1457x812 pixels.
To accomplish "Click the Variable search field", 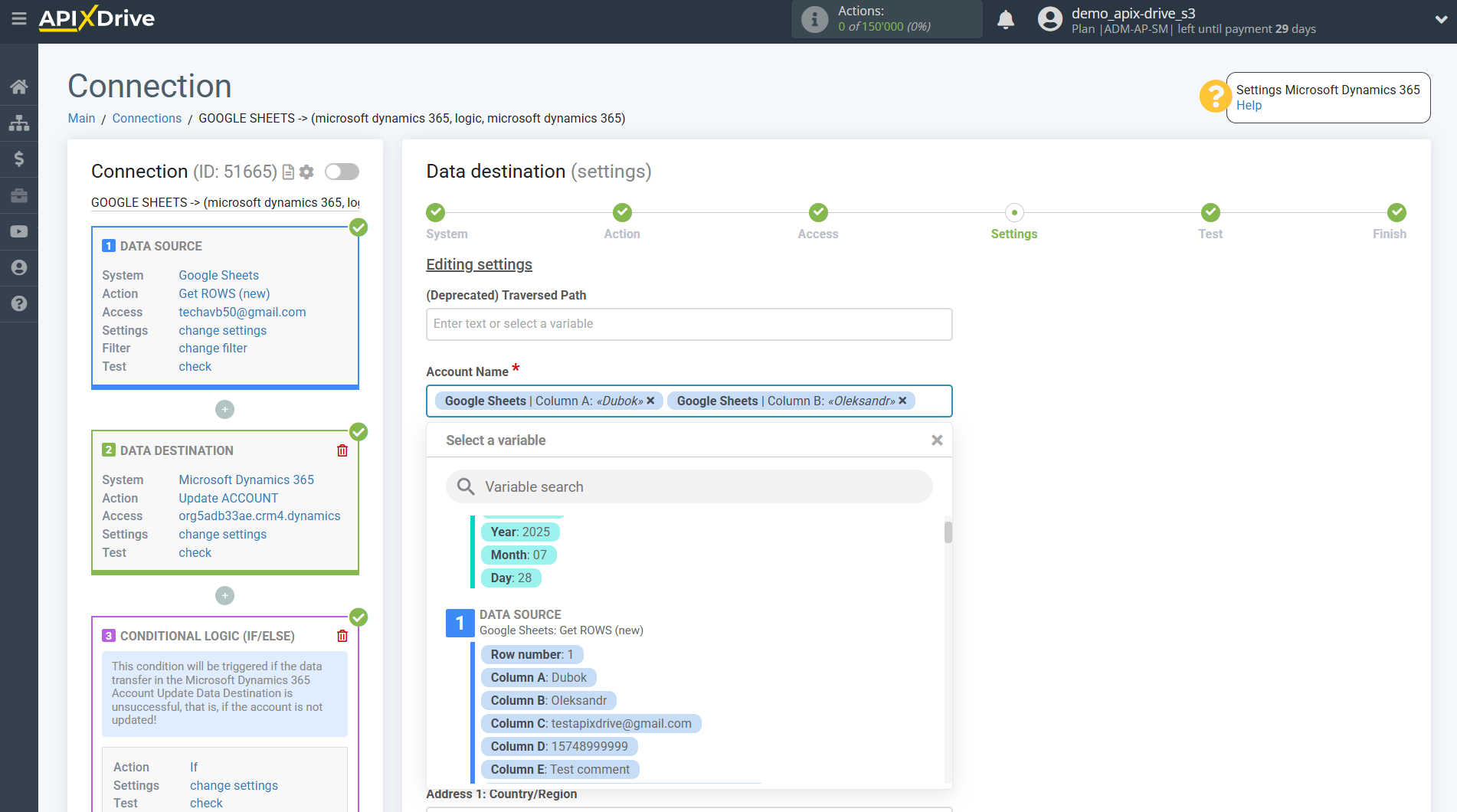I will tap(689, 486).
